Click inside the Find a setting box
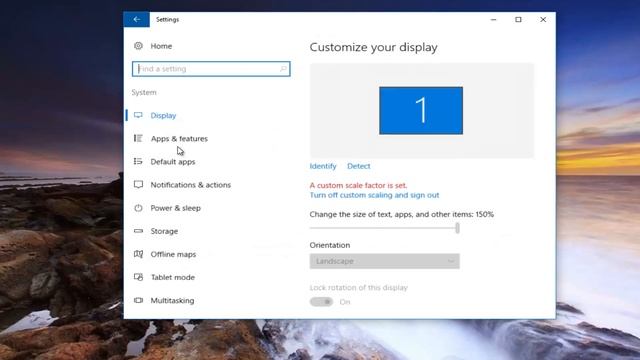The image size is (640, 360). point(211,69)
